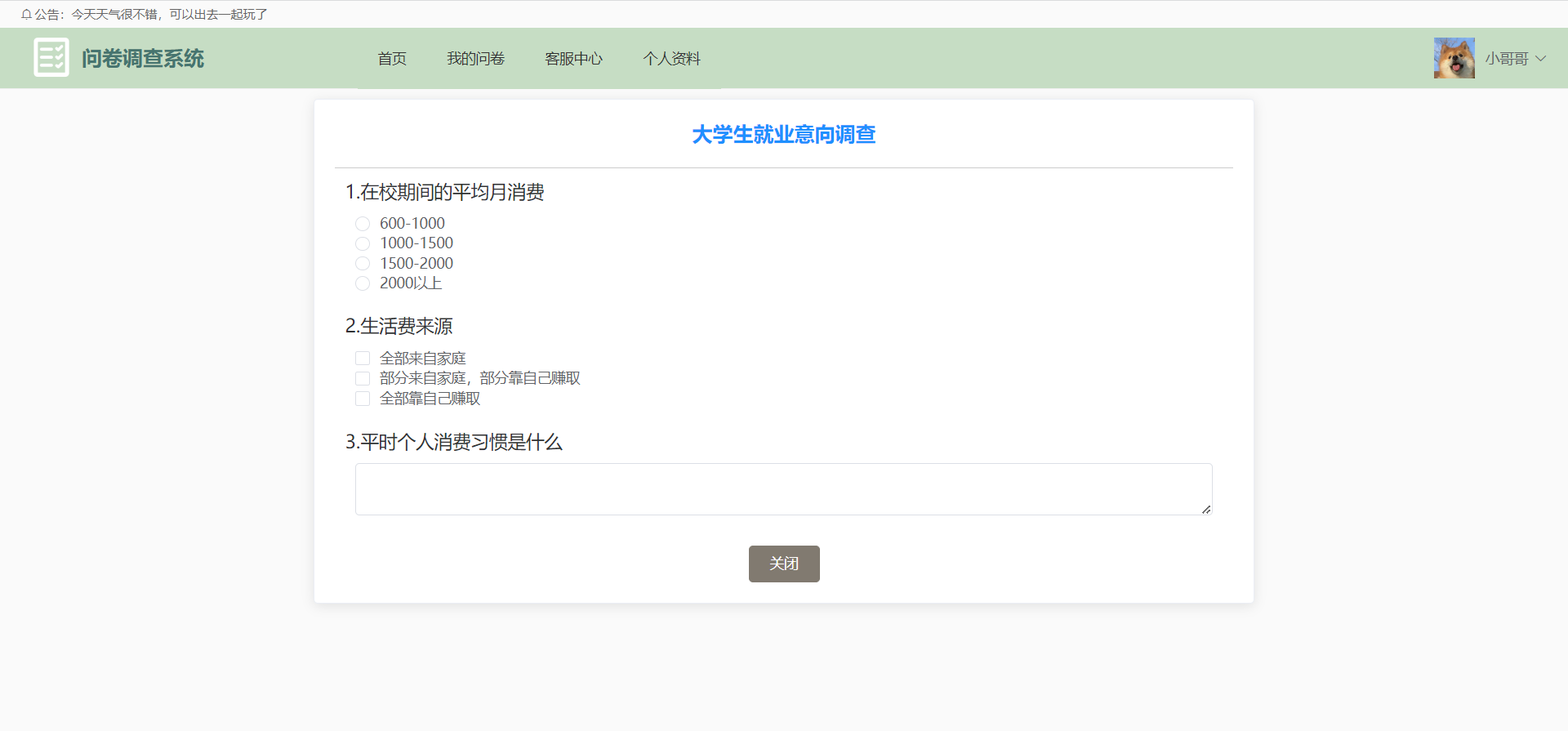Screen dimensions: 1568x731
Task: Click the questionnaire system logo icon
Action: pos(51,58)
